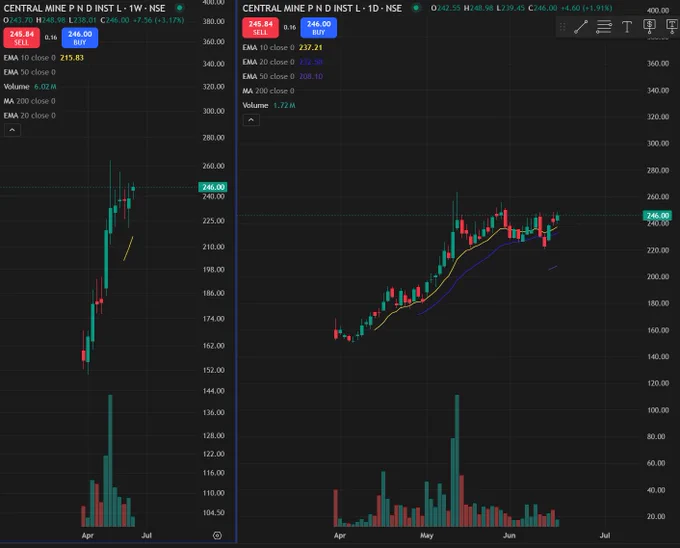Viewport: 680px width, 548px height.
Task: Click the Jun label on daily time axis
Action: (509, 535)
